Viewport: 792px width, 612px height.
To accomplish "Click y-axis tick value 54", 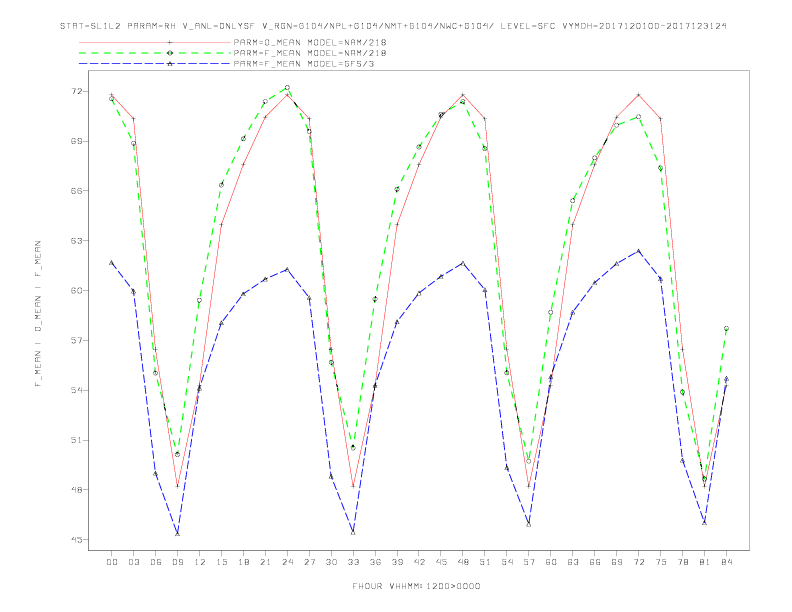I will [x=76, y=390].
